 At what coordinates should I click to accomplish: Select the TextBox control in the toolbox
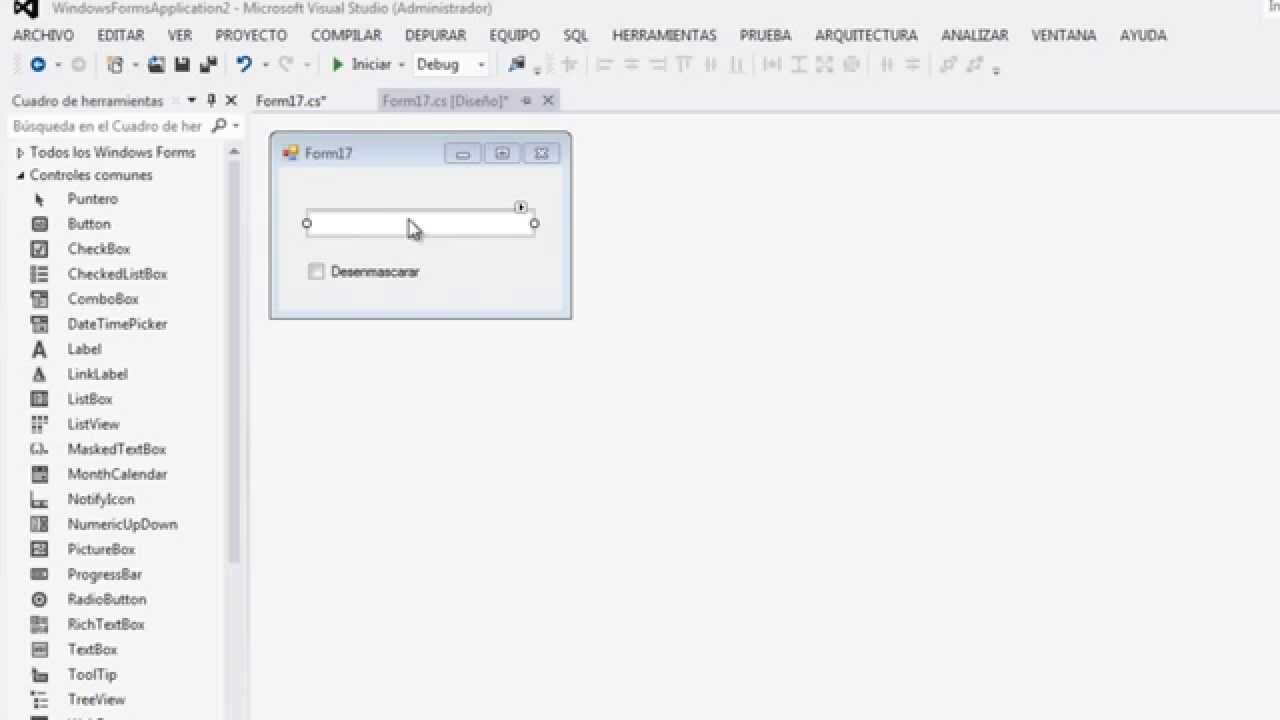click(x=92, y=649)
